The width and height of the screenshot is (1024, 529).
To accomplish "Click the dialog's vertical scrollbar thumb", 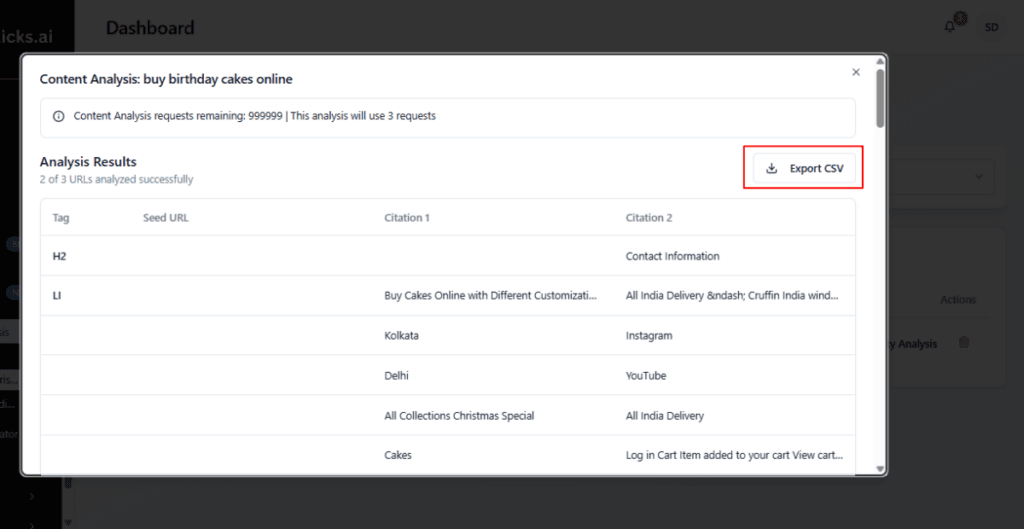I will 879,98.
